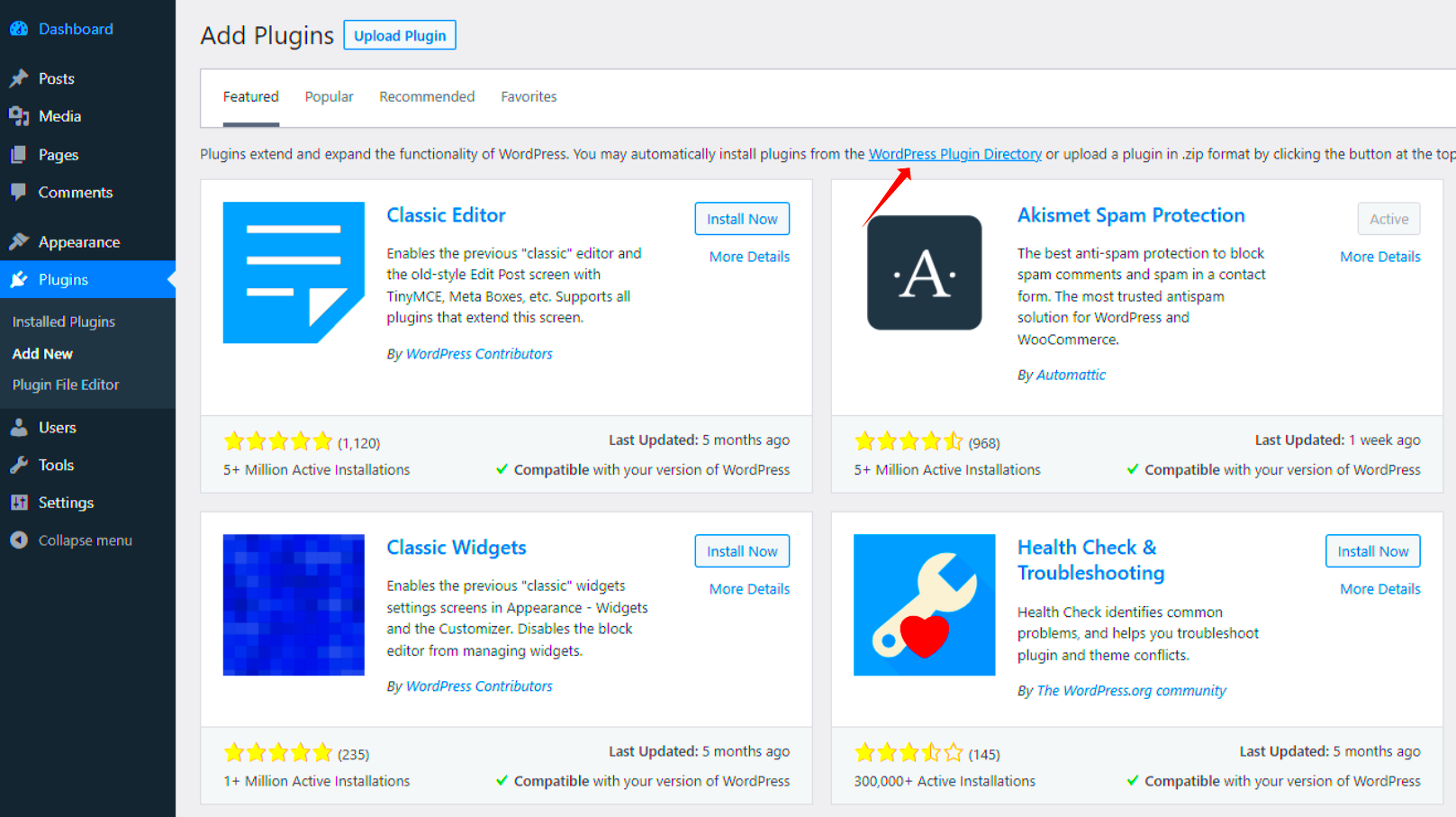Viewport: 1456px width, 817px height.
Task: Select Add New submenu item
Action: coord(42,354)
